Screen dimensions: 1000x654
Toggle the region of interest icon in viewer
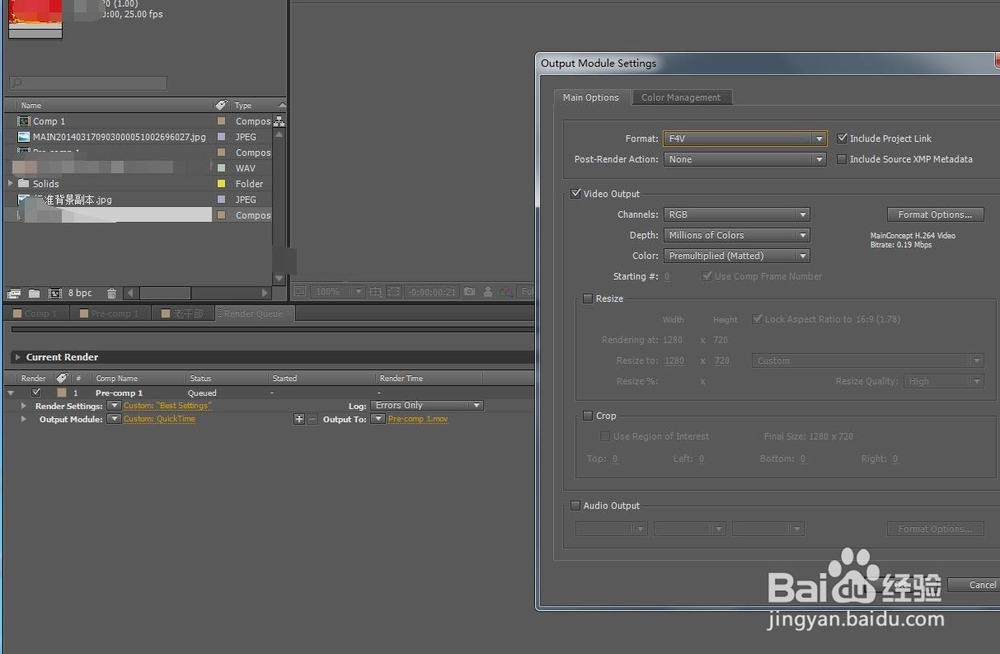(x=394, y=292)
